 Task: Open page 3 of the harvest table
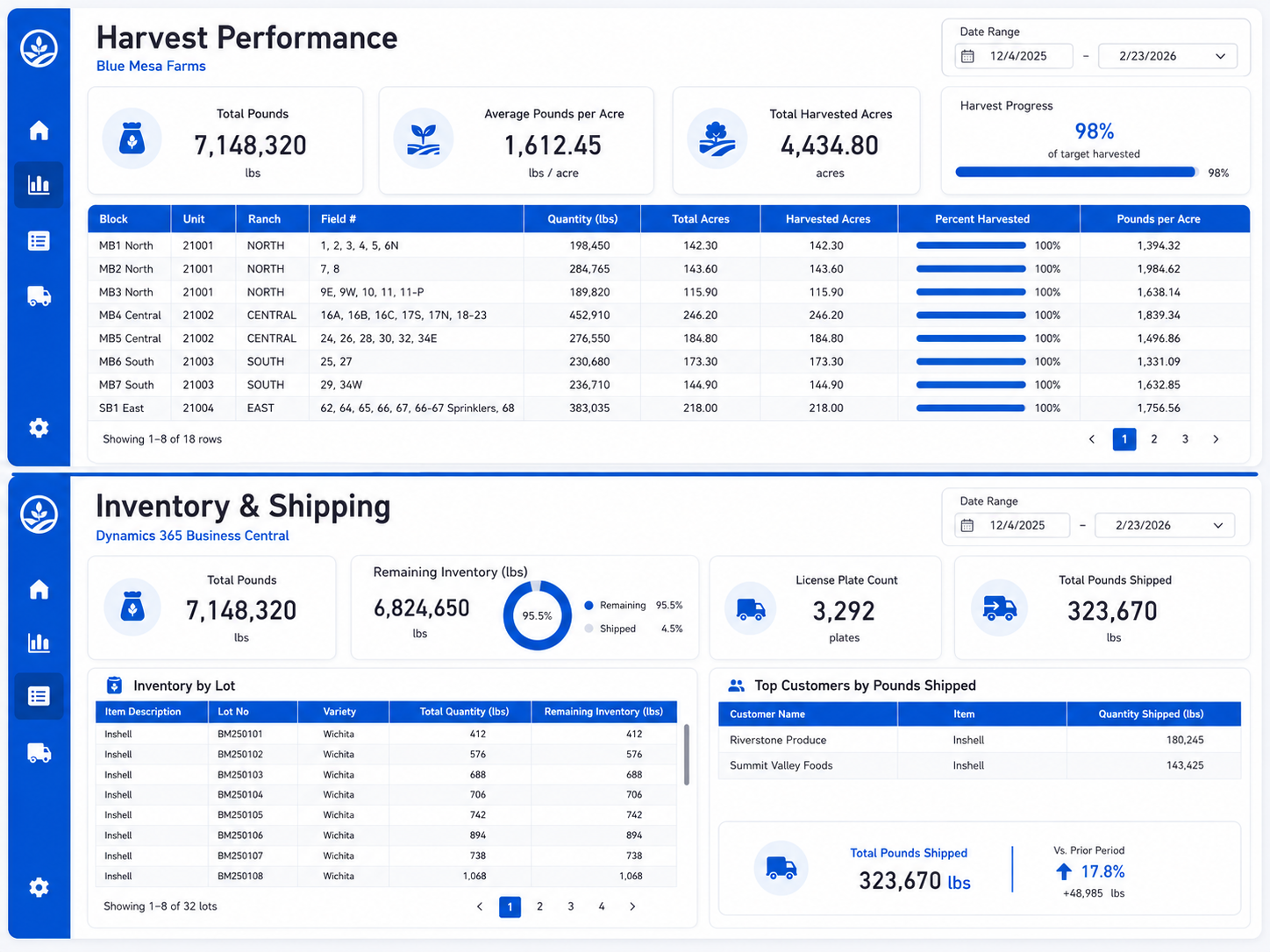coord(1185,439)
